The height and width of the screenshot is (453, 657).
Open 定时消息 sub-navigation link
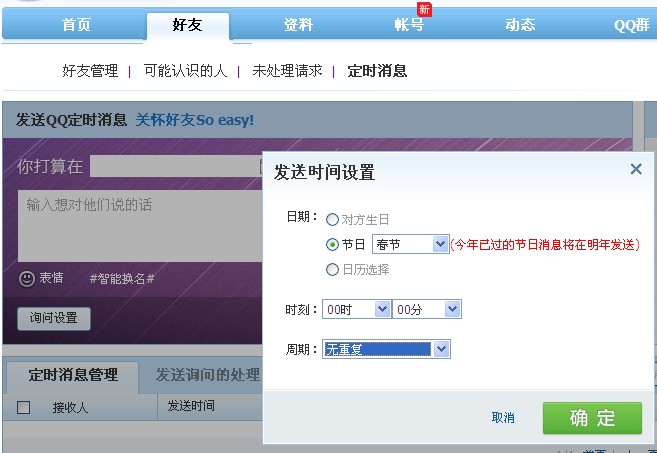click(x=377, y=71)
